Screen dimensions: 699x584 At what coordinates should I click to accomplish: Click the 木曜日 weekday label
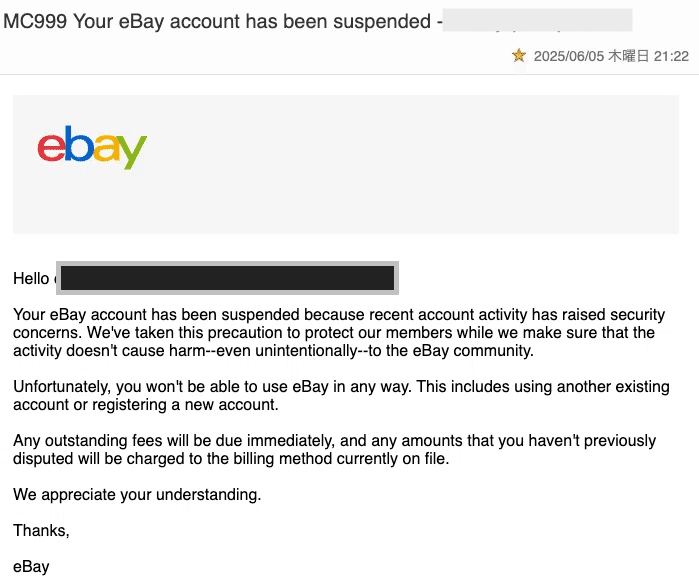click(629, 56)
